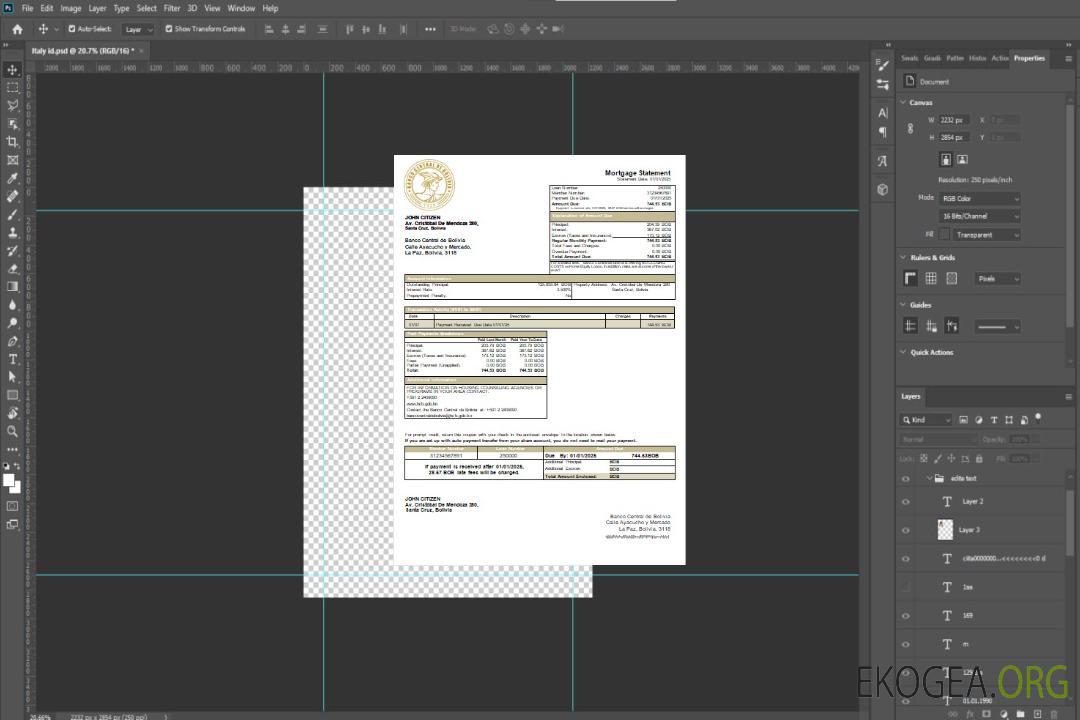
Task: Filter layers by type (T) icon
Action: point(994,420)
